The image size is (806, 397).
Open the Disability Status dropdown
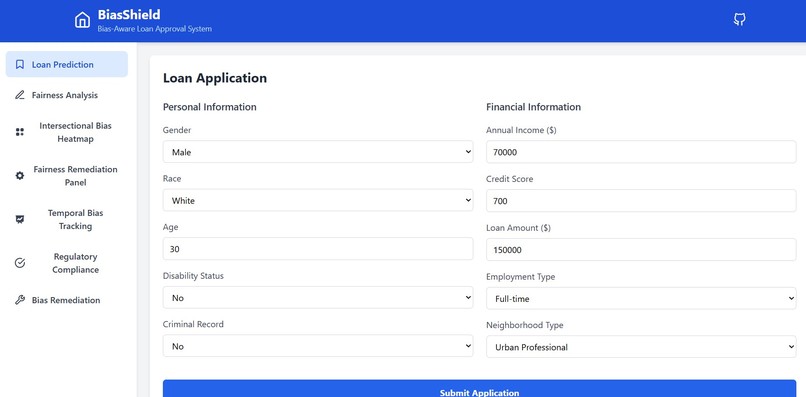pyautogui.click(x=318, y=297)
